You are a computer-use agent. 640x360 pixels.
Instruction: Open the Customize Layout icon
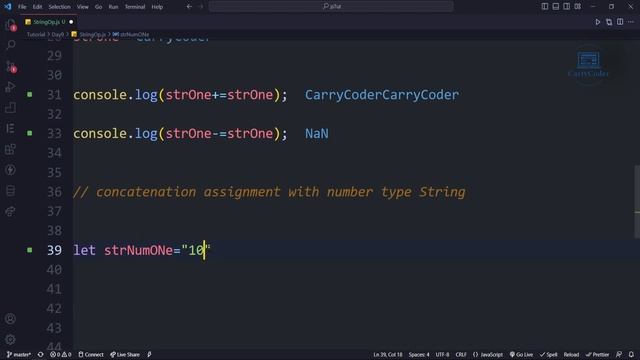coord(578,7)
